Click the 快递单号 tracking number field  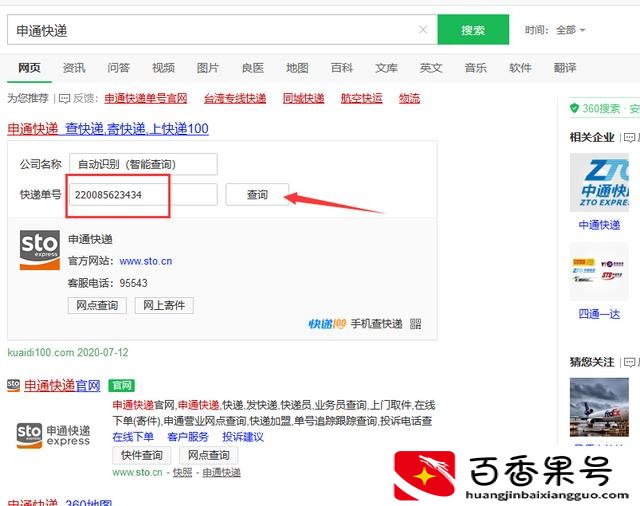143,195
